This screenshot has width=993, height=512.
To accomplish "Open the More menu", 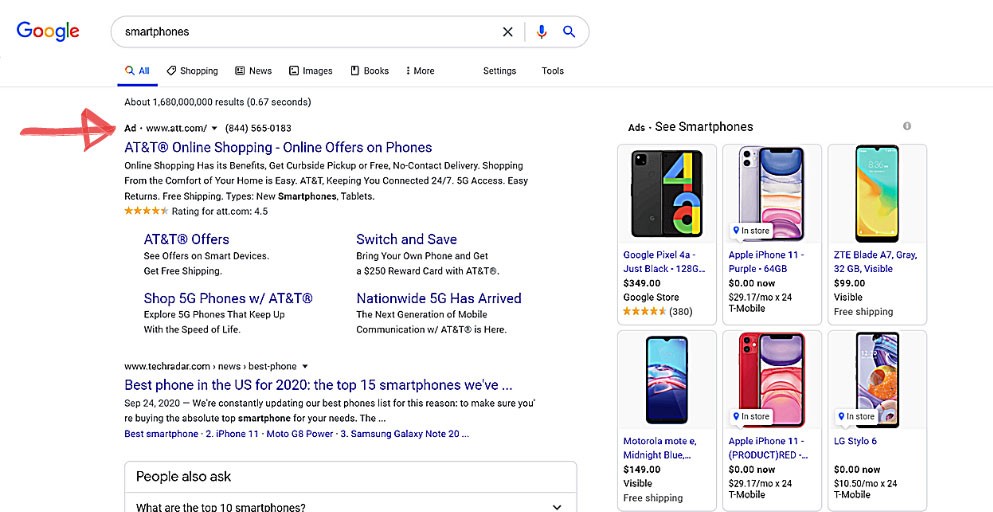I will point(421,71).
